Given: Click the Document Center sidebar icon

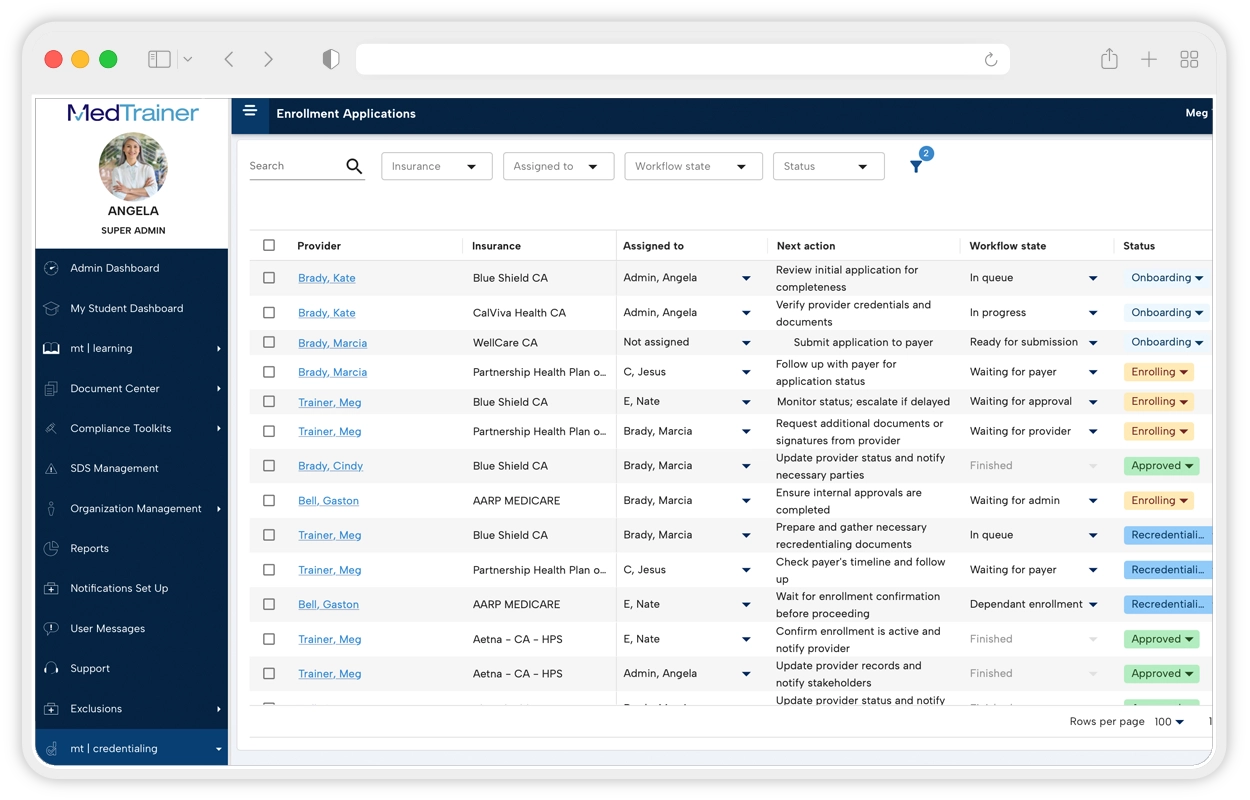Looking at the screenshot, I should pyautogui.click(x=51, y=388).
